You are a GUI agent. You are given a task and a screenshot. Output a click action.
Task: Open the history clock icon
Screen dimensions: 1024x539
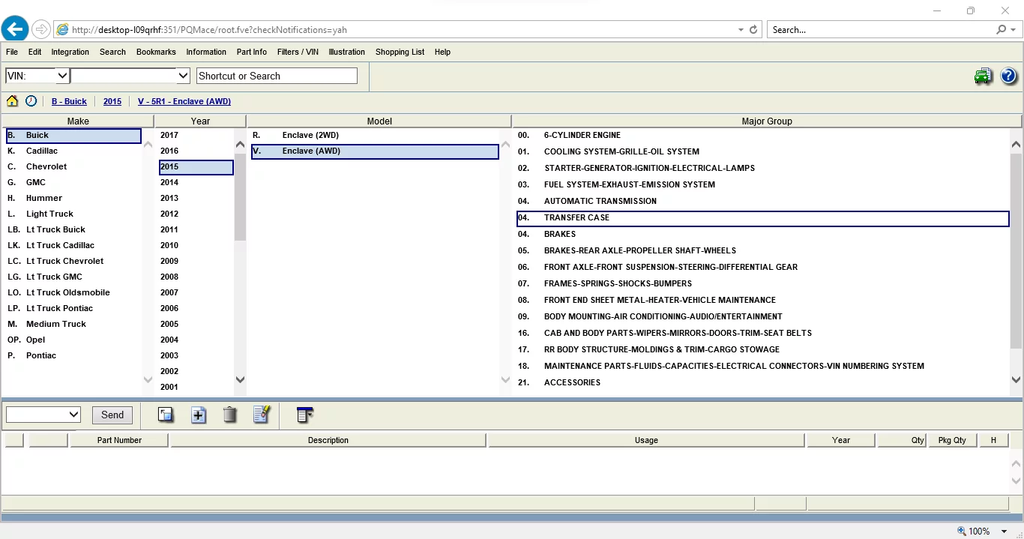[x=31, y=101]
